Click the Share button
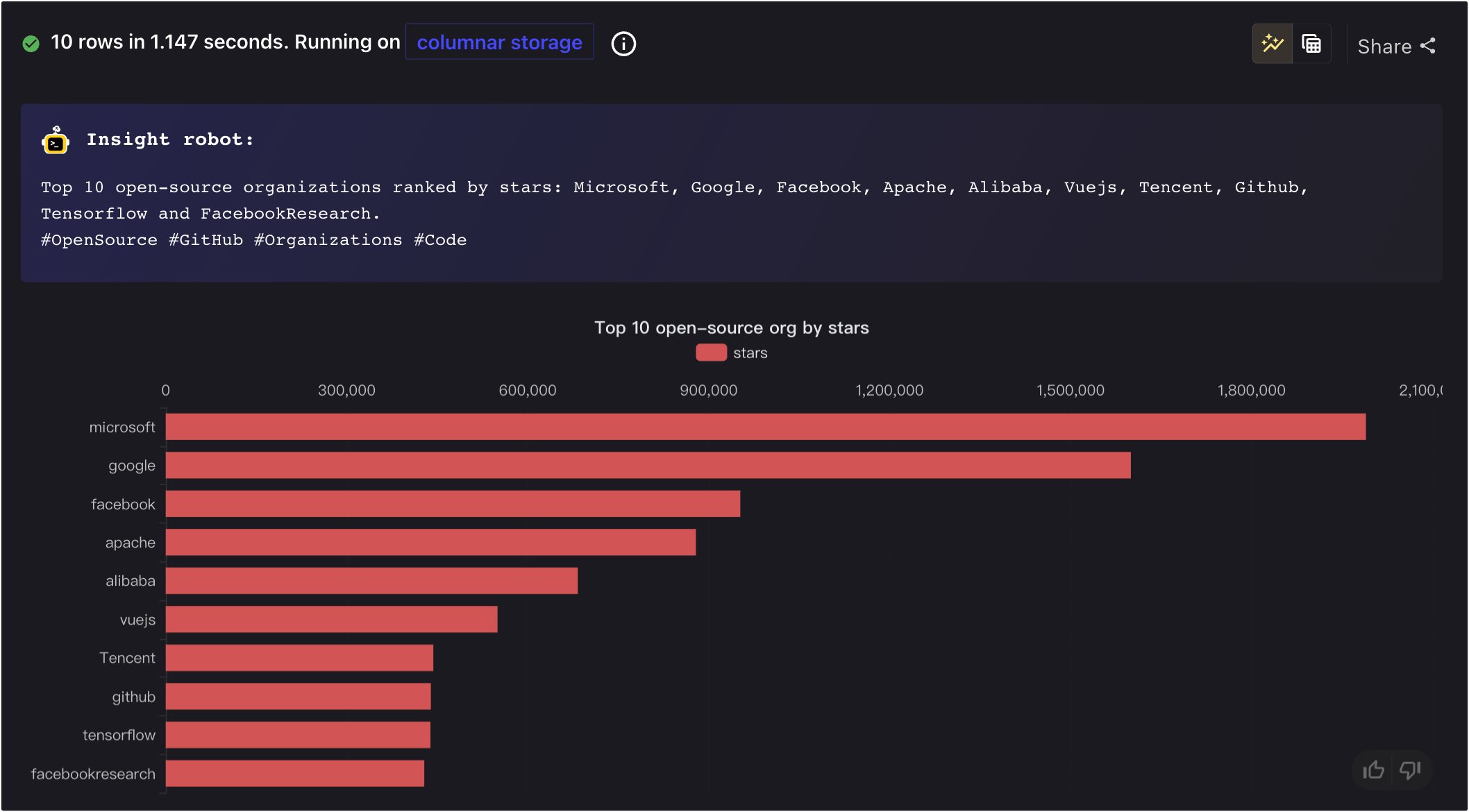Viewport: 1469px width, 812px height. click(x=1386, y=45)
